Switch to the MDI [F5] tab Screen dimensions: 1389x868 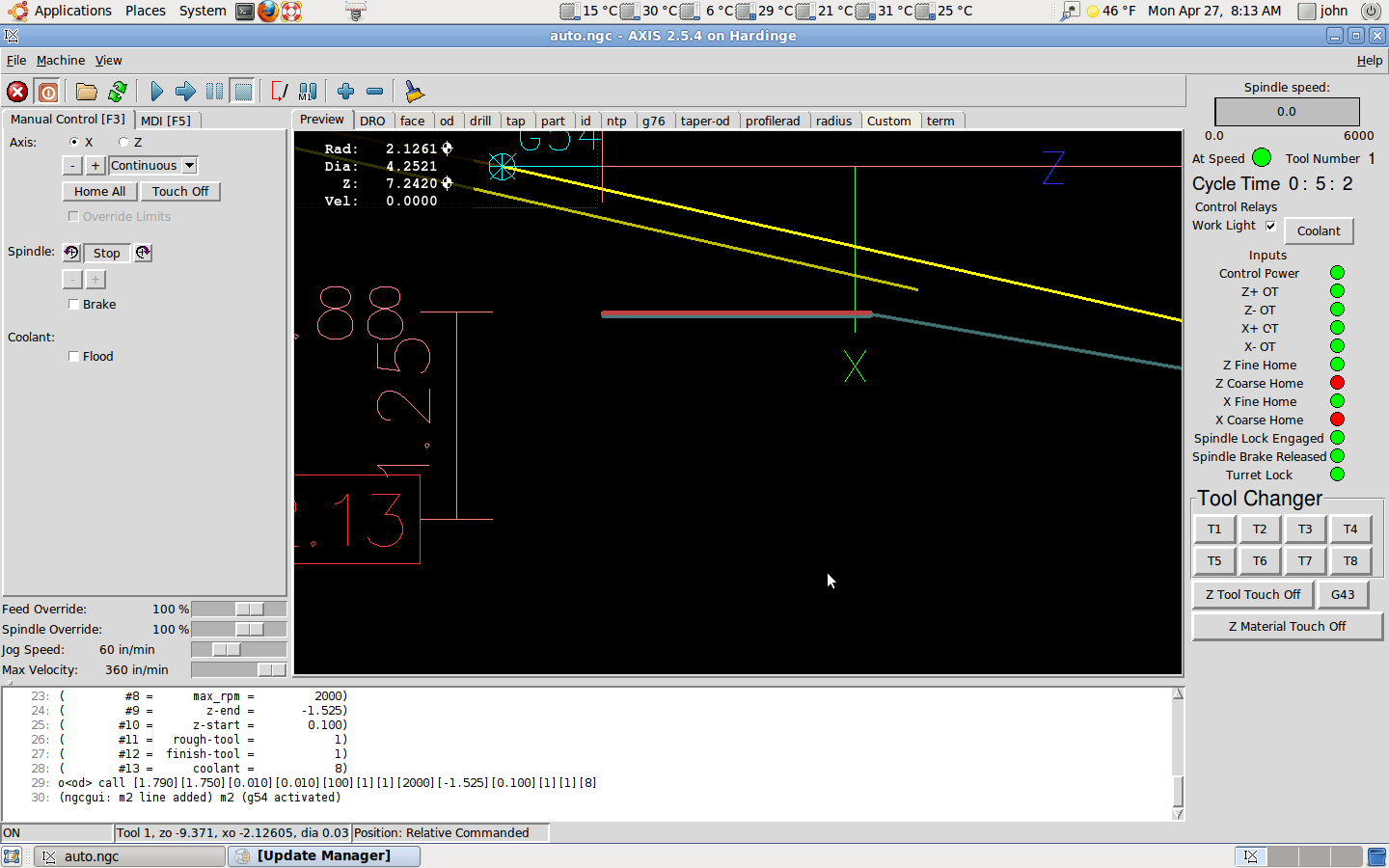166,121
